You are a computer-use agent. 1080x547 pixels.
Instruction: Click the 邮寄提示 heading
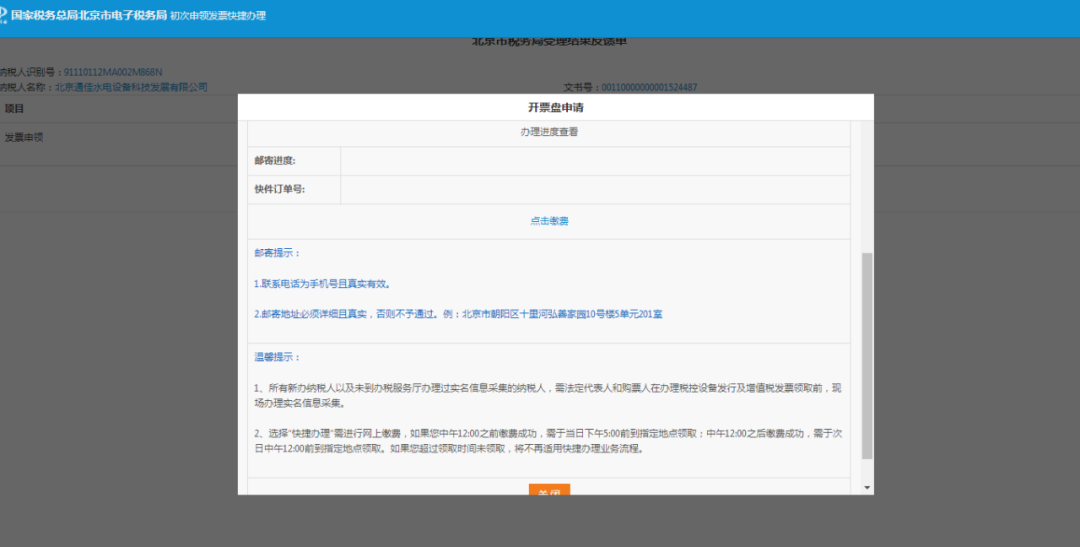point(277,253)
